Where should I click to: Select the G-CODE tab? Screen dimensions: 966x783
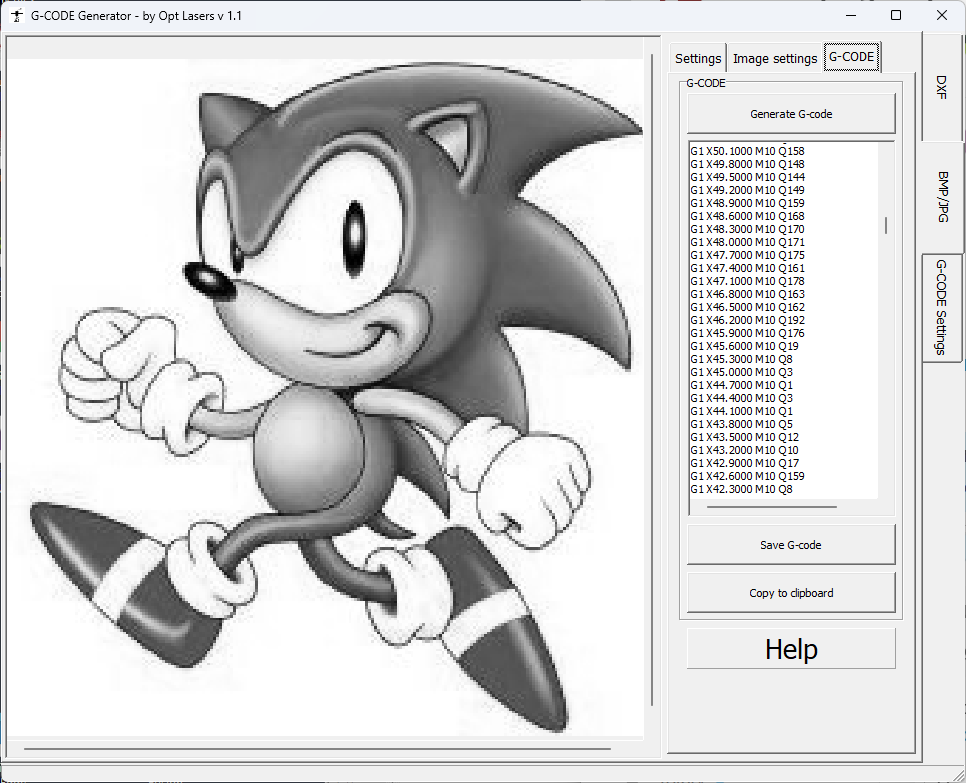point(851,57)
